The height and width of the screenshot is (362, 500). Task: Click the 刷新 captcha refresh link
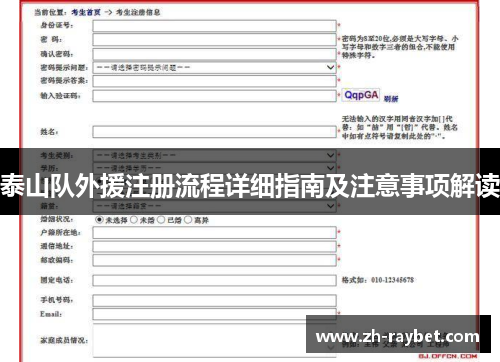click(x=391, y=99)
